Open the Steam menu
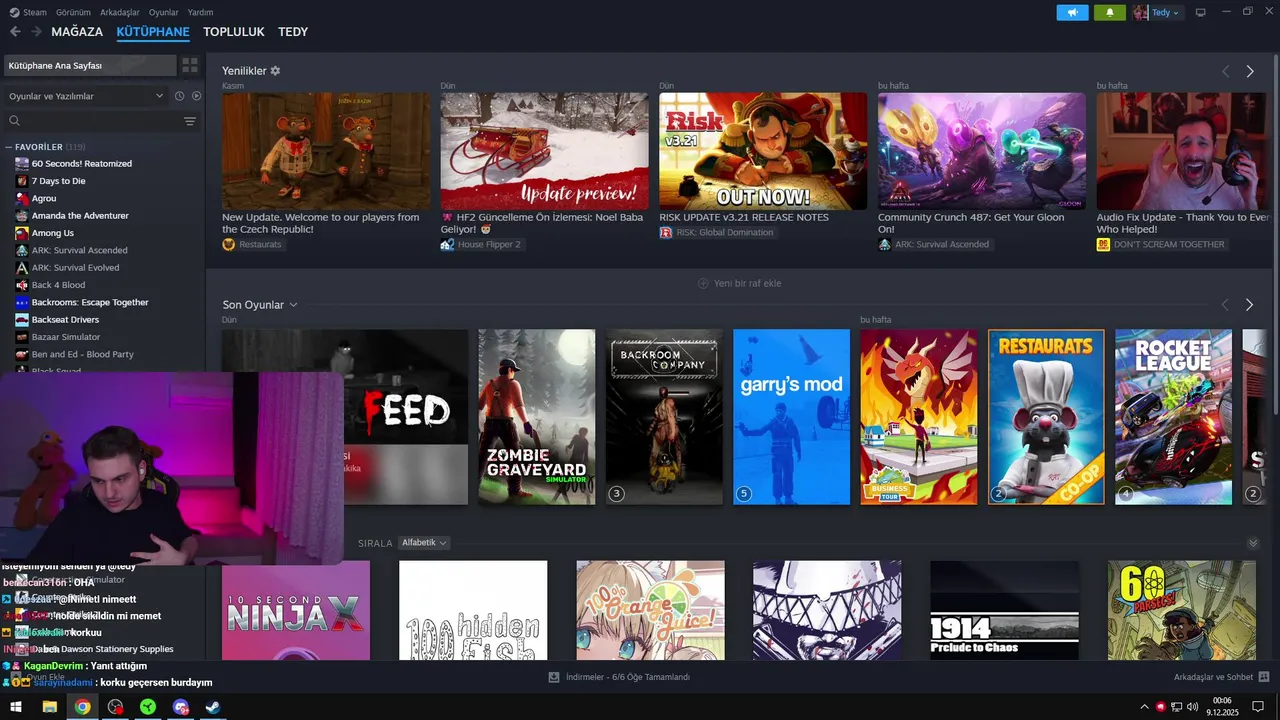Screen dimensions: 1280x720 [28, 12]
